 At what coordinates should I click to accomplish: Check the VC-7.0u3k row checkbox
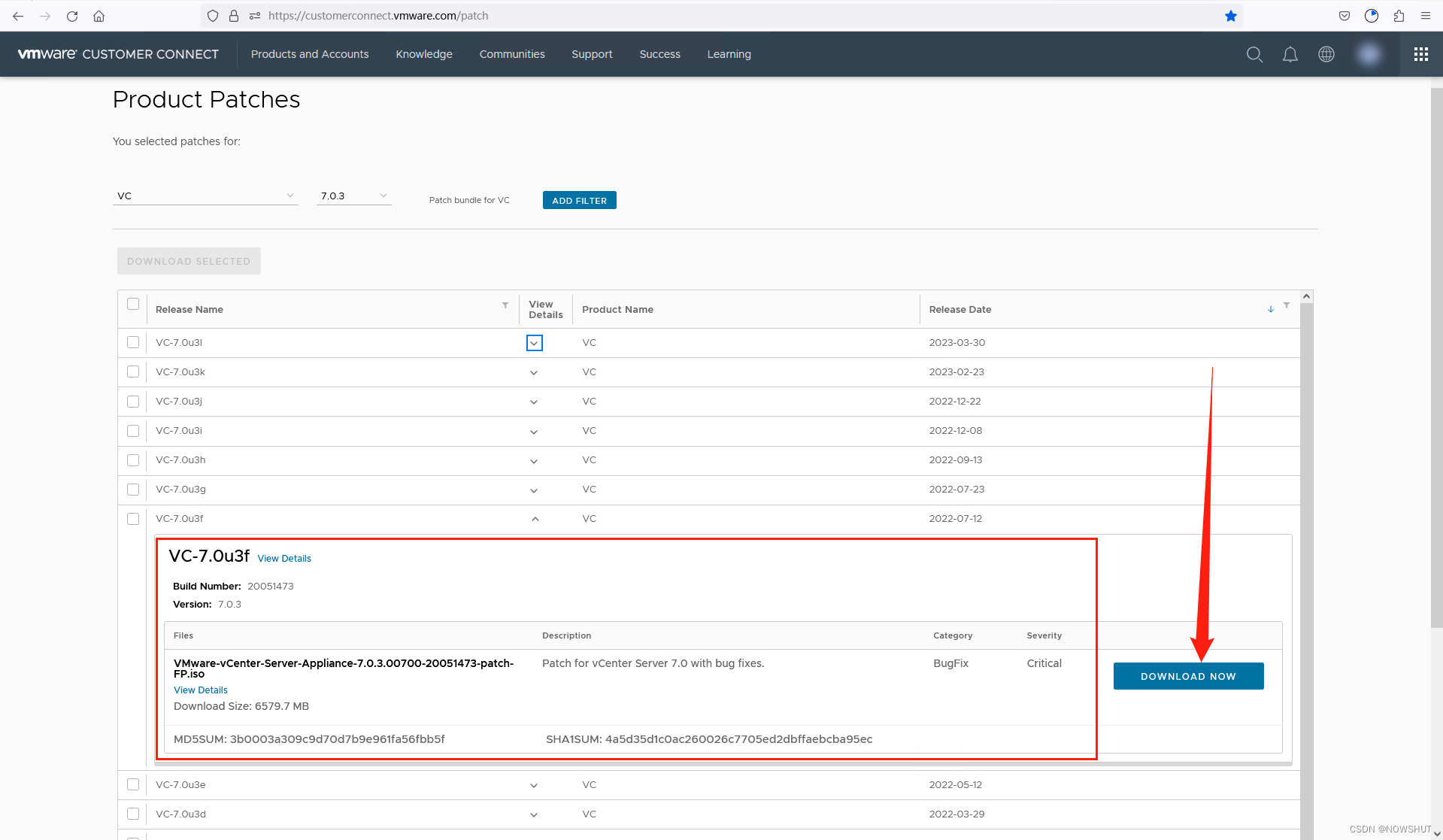[x=133, y=371]
